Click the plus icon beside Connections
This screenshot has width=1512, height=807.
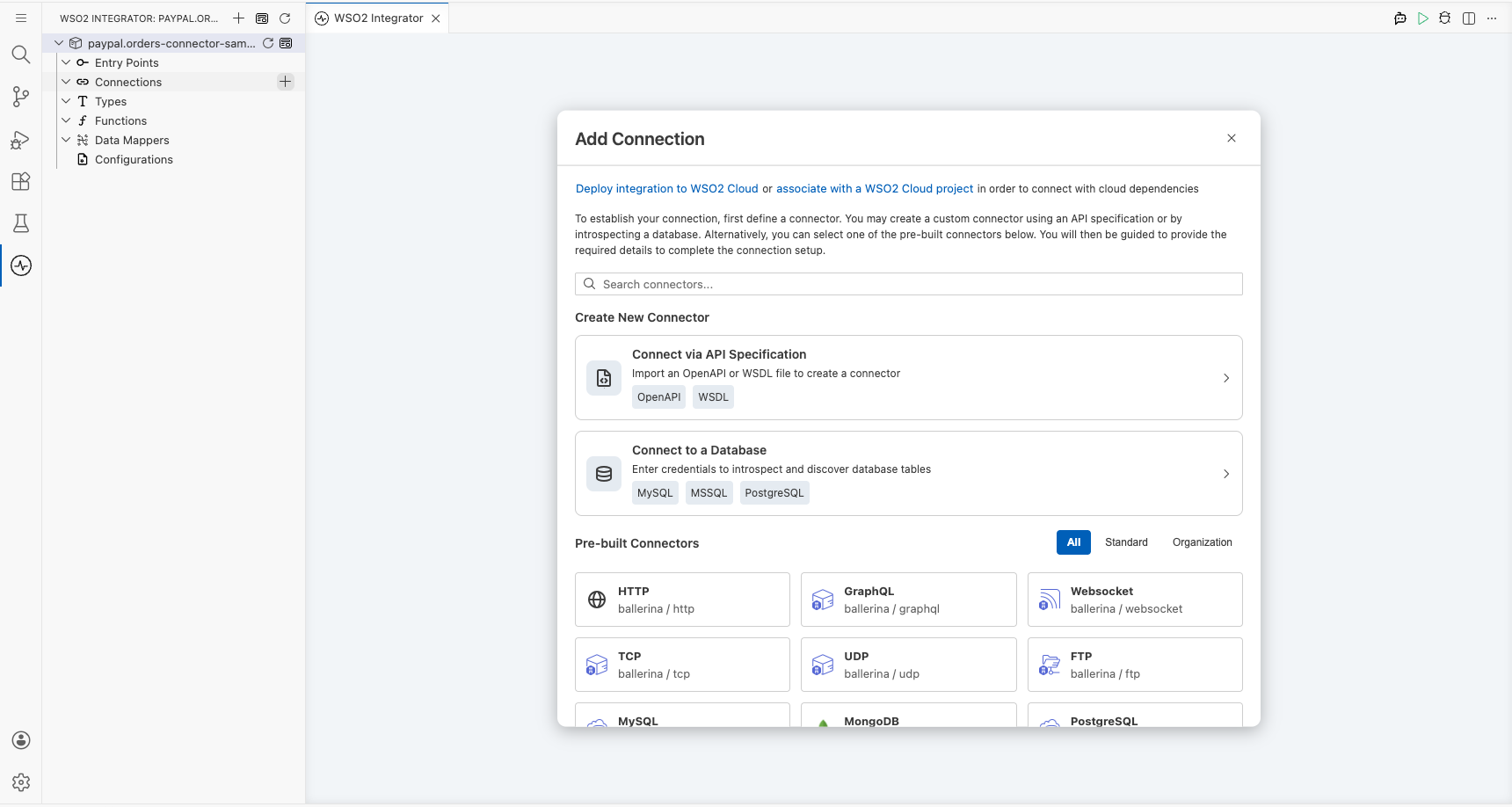pyautogui.click(x=286, y=82)
